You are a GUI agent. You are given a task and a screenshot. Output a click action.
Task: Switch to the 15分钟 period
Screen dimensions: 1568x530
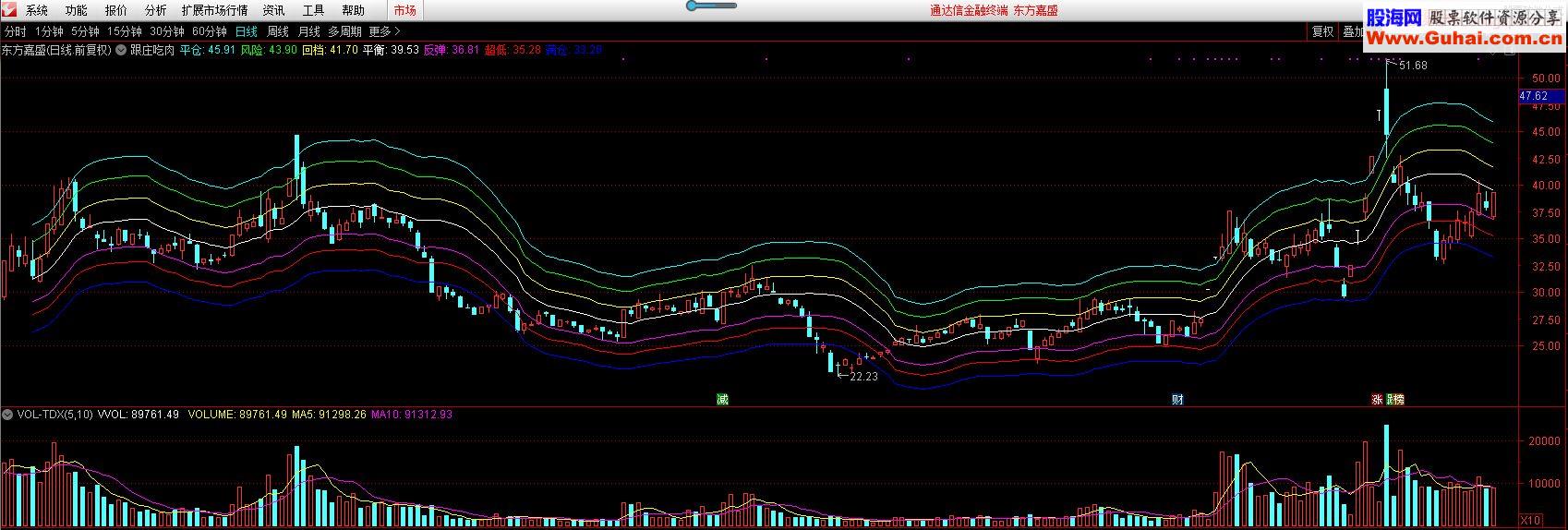(x=124, y=31)
